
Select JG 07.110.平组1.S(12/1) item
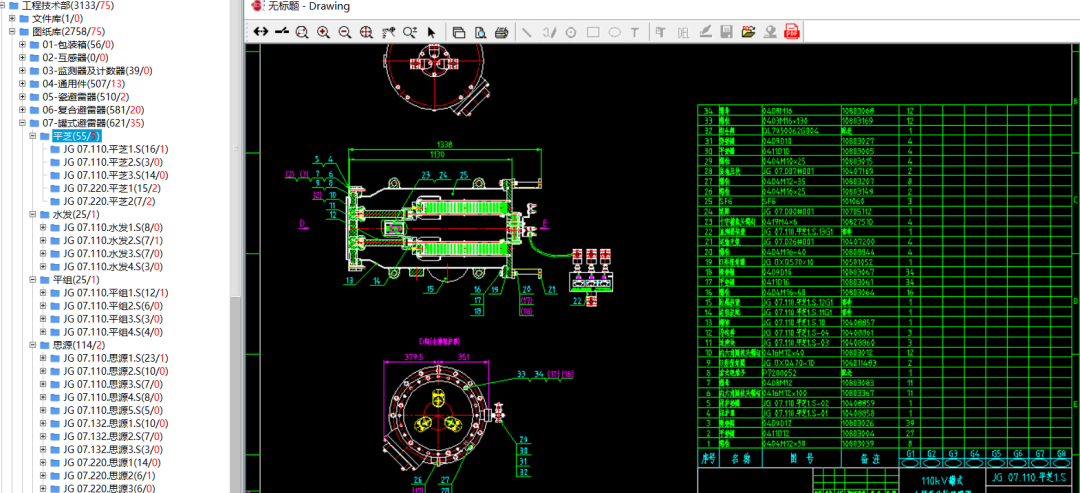(116, 293)
